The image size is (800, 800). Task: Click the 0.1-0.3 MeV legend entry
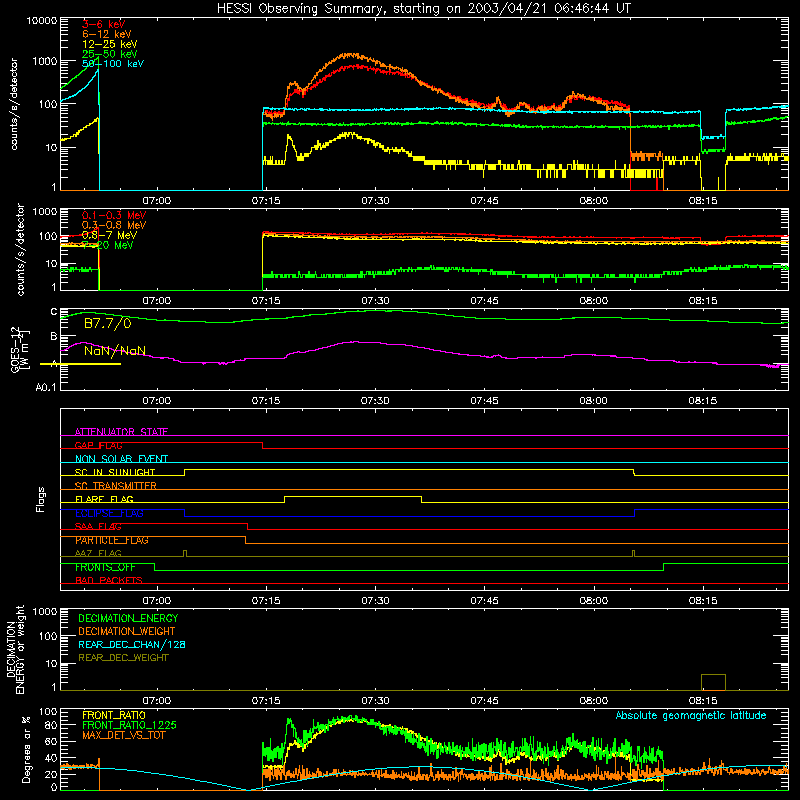(114, 215)
